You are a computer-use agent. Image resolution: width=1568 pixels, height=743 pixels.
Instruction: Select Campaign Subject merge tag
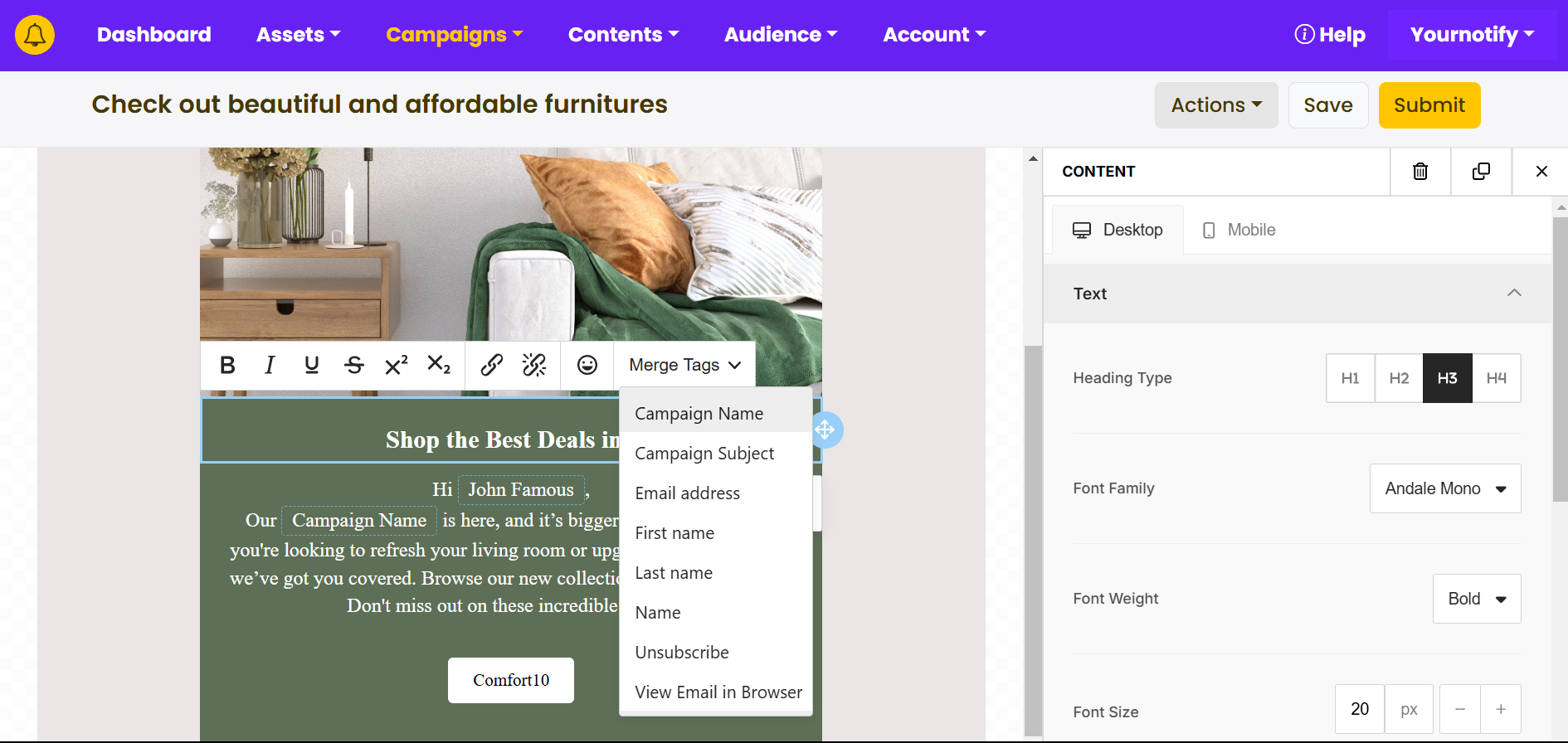point(704,454)
